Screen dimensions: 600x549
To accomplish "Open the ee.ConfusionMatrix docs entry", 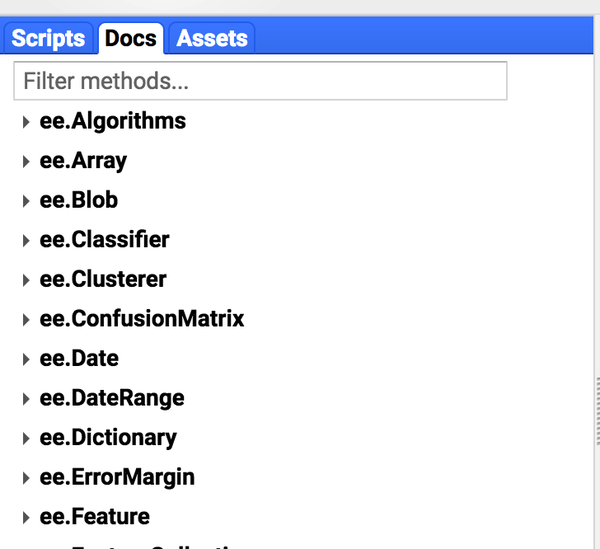I will (x=142, y=320).
